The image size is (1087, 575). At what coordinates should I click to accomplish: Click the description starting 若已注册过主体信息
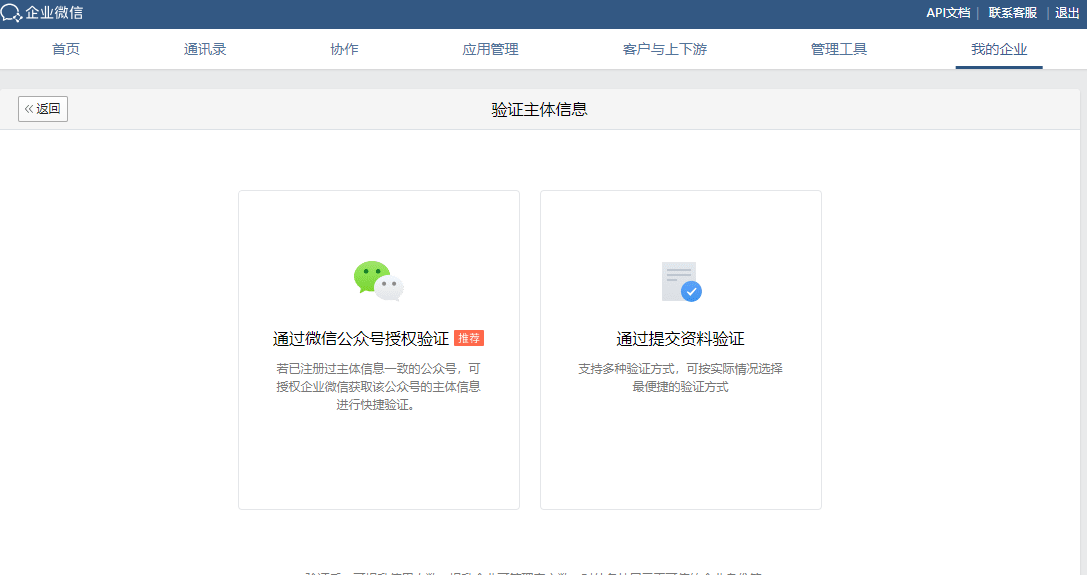[379, 386]
